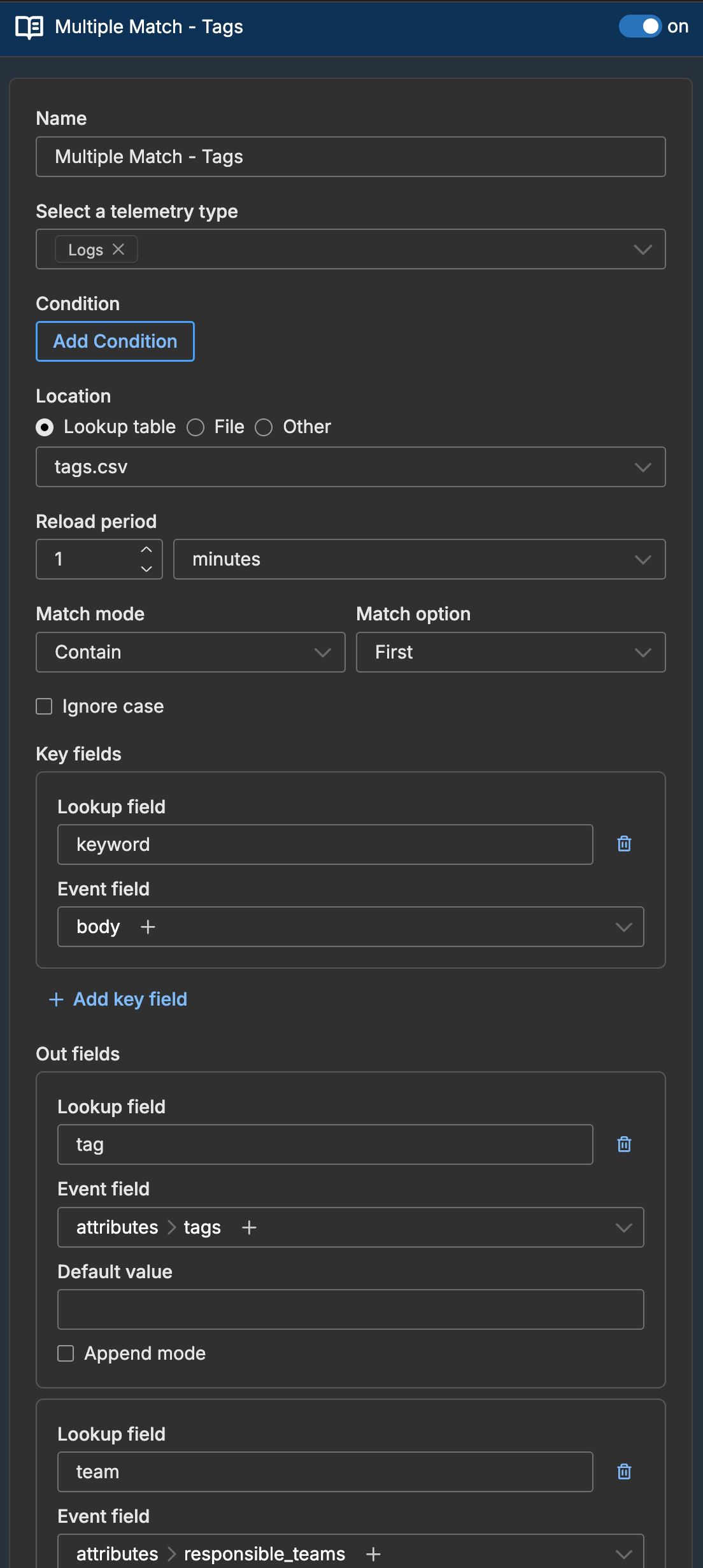Click the 'attributes' segment before tags
Image resolution: width=703 pixels, height=1568 pixels.
(x=117, y=1227)
